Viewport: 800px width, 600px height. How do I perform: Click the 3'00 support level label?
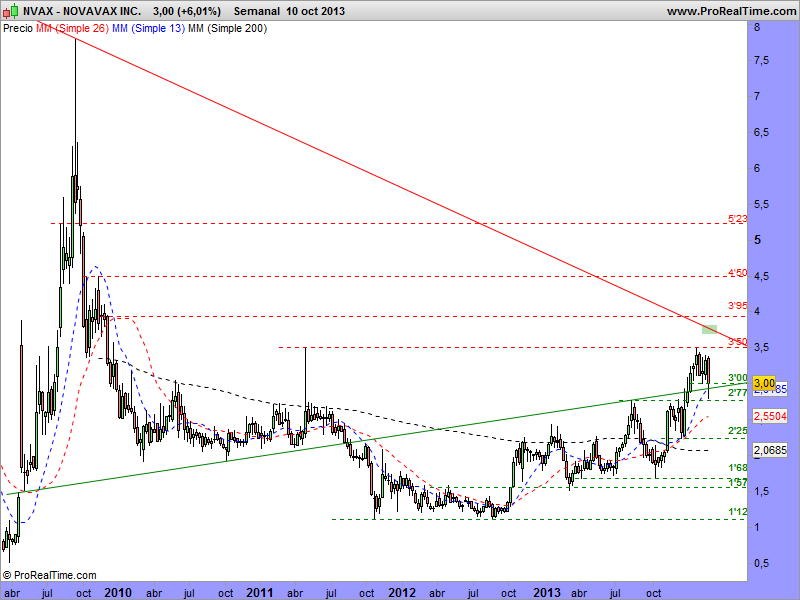tap(737, 378)
